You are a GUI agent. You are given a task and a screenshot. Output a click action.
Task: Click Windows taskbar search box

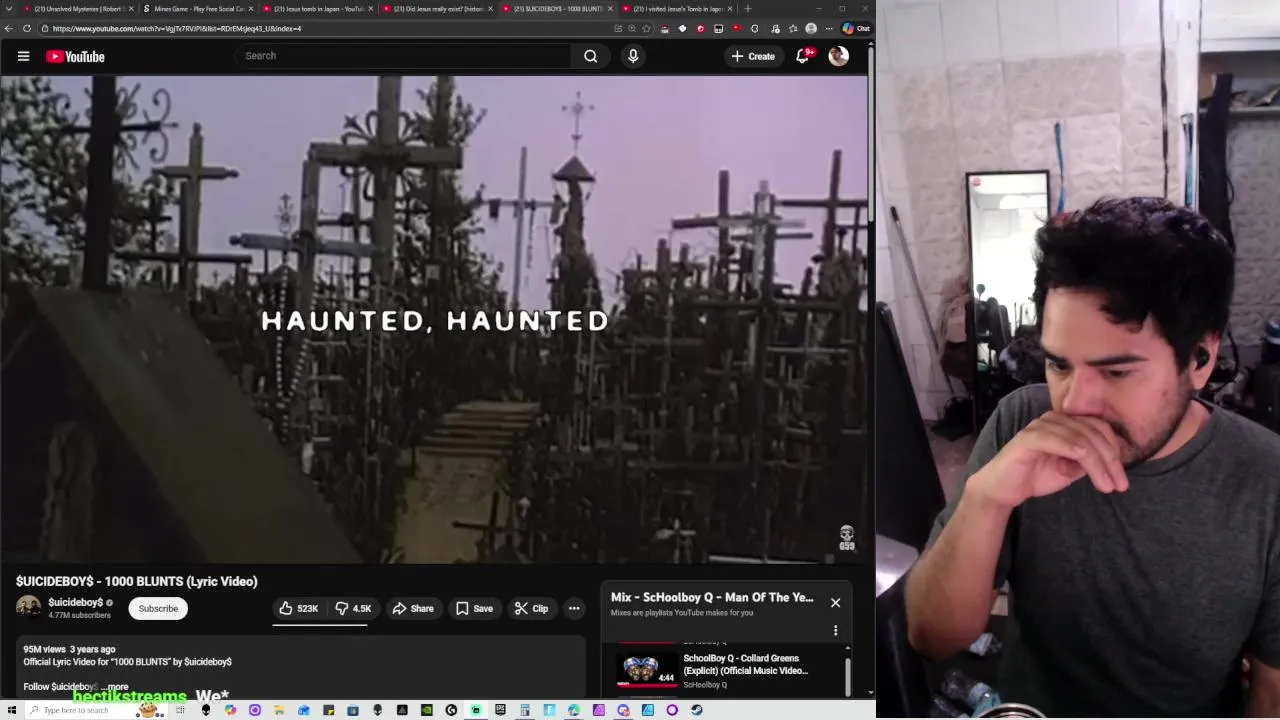tap(95, 710)
